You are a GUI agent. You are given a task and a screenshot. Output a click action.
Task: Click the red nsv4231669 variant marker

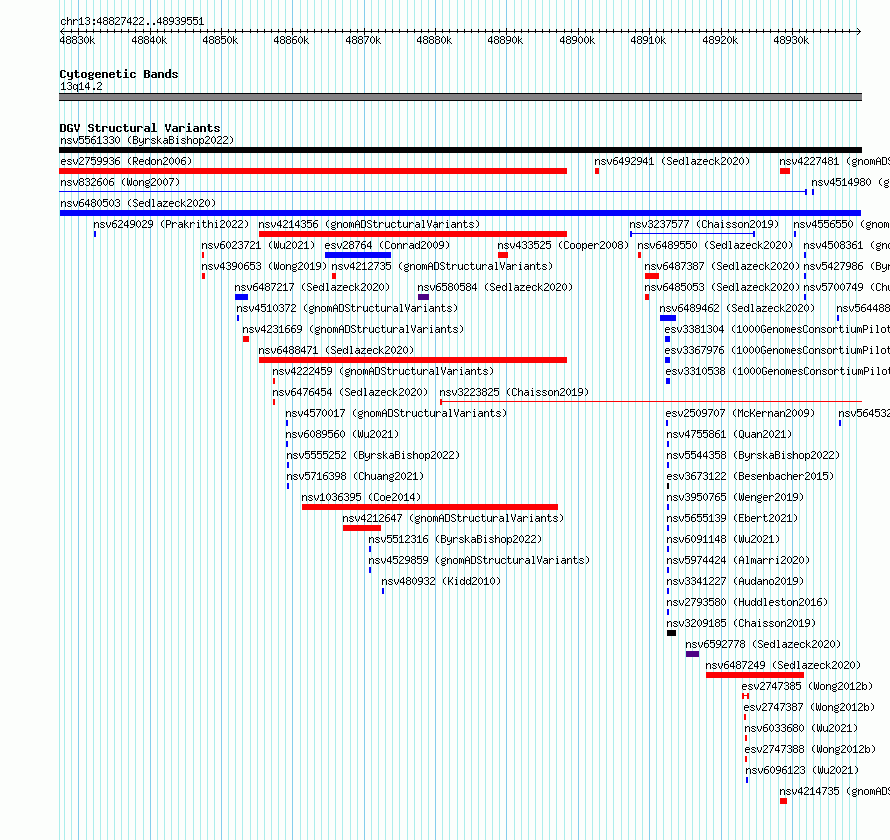tap(246, 339)
